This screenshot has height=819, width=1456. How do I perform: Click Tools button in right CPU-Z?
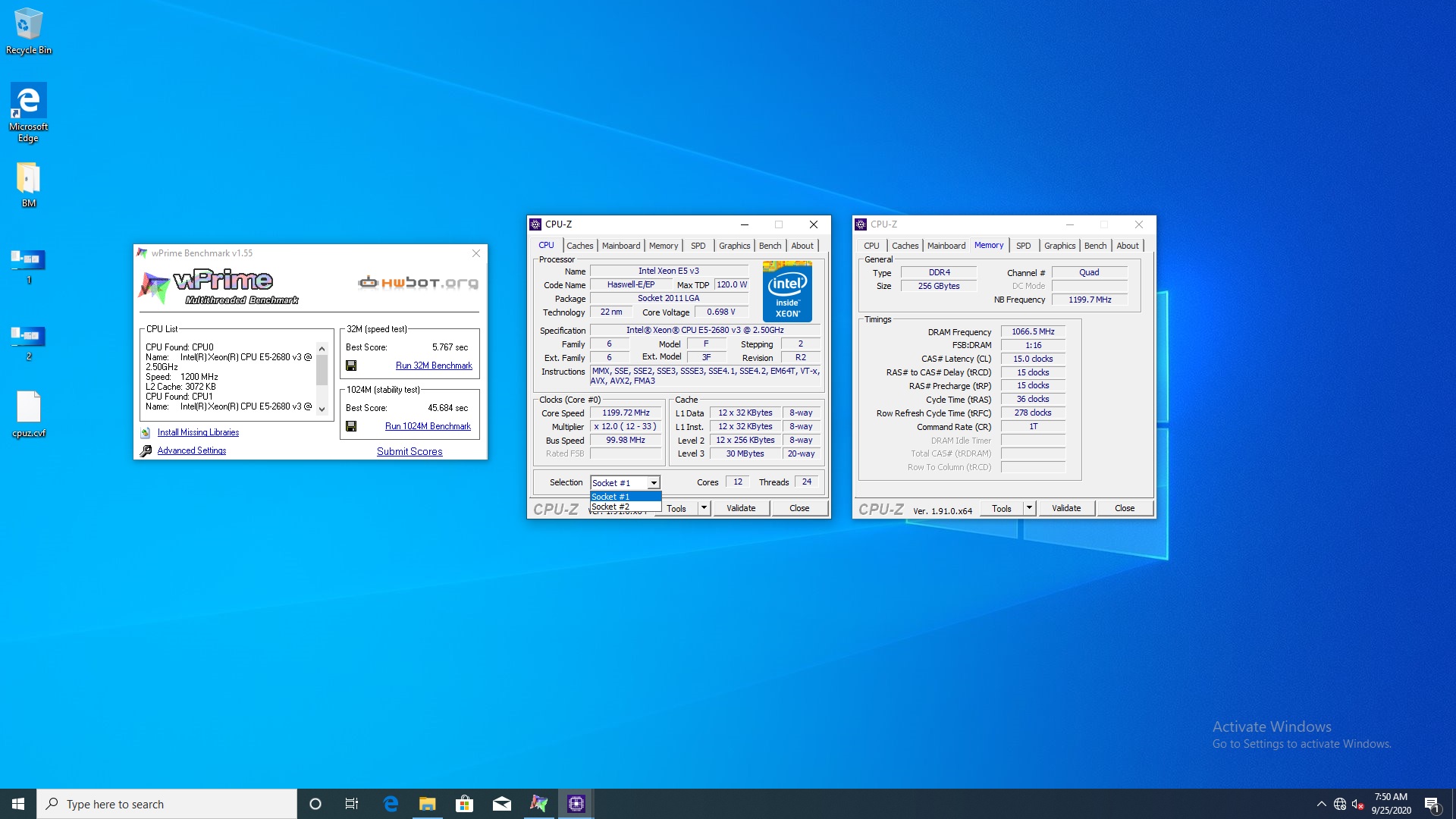click(1002, 508)
